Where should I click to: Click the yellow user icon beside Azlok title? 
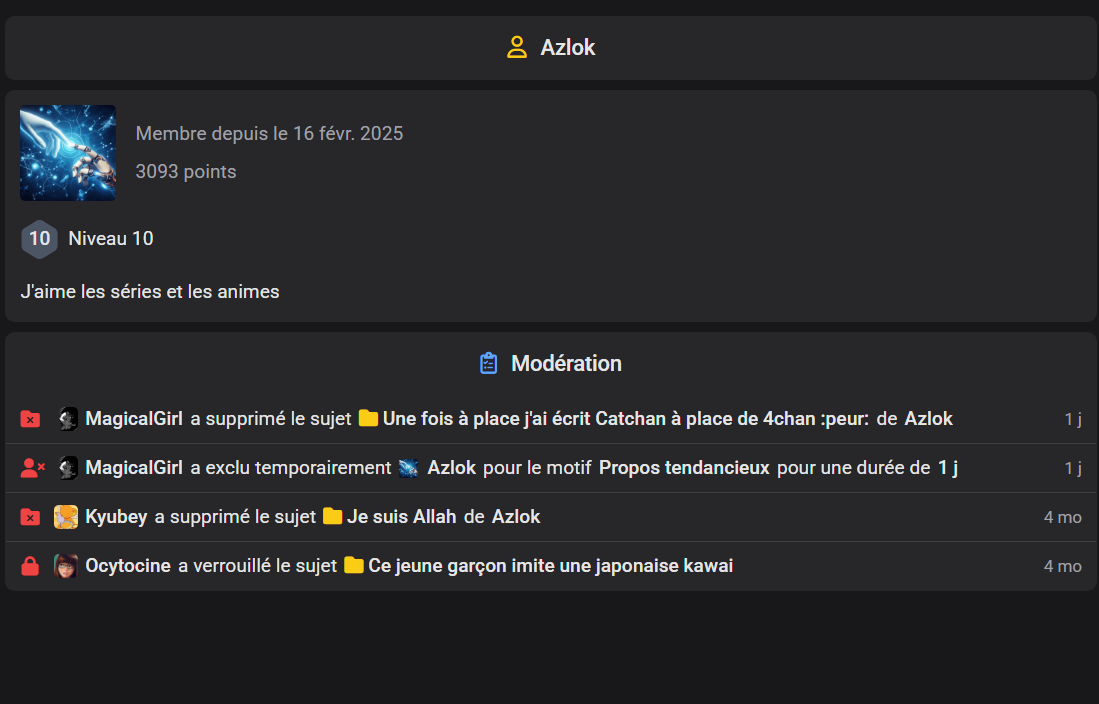(517, 47)
